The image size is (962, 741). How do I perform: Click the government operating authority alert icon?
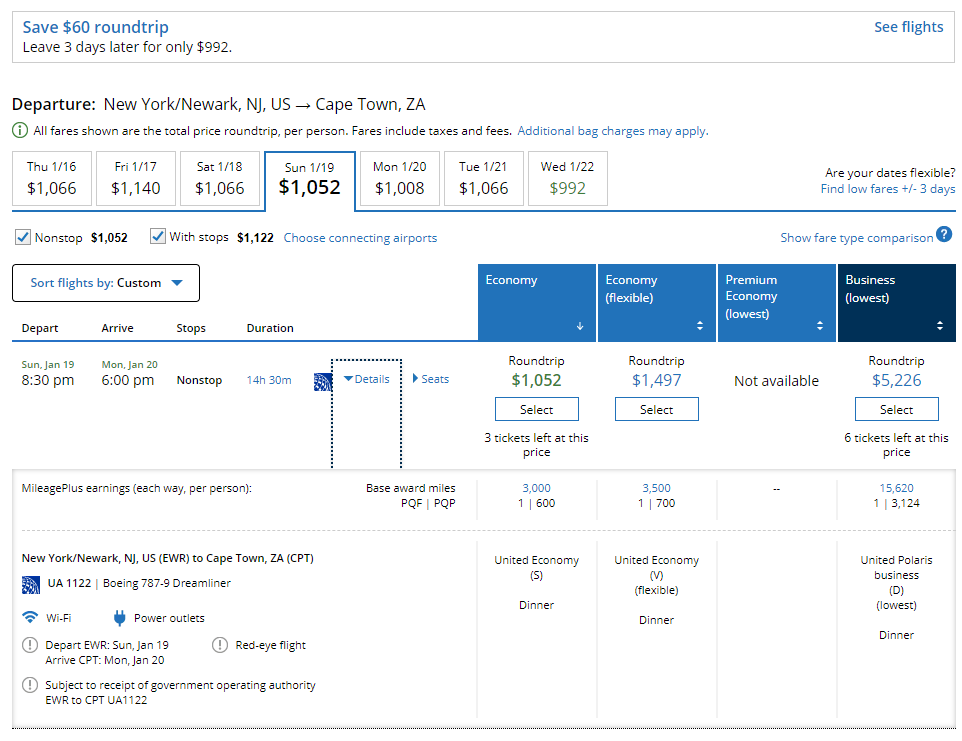click(x=29, y=685)
